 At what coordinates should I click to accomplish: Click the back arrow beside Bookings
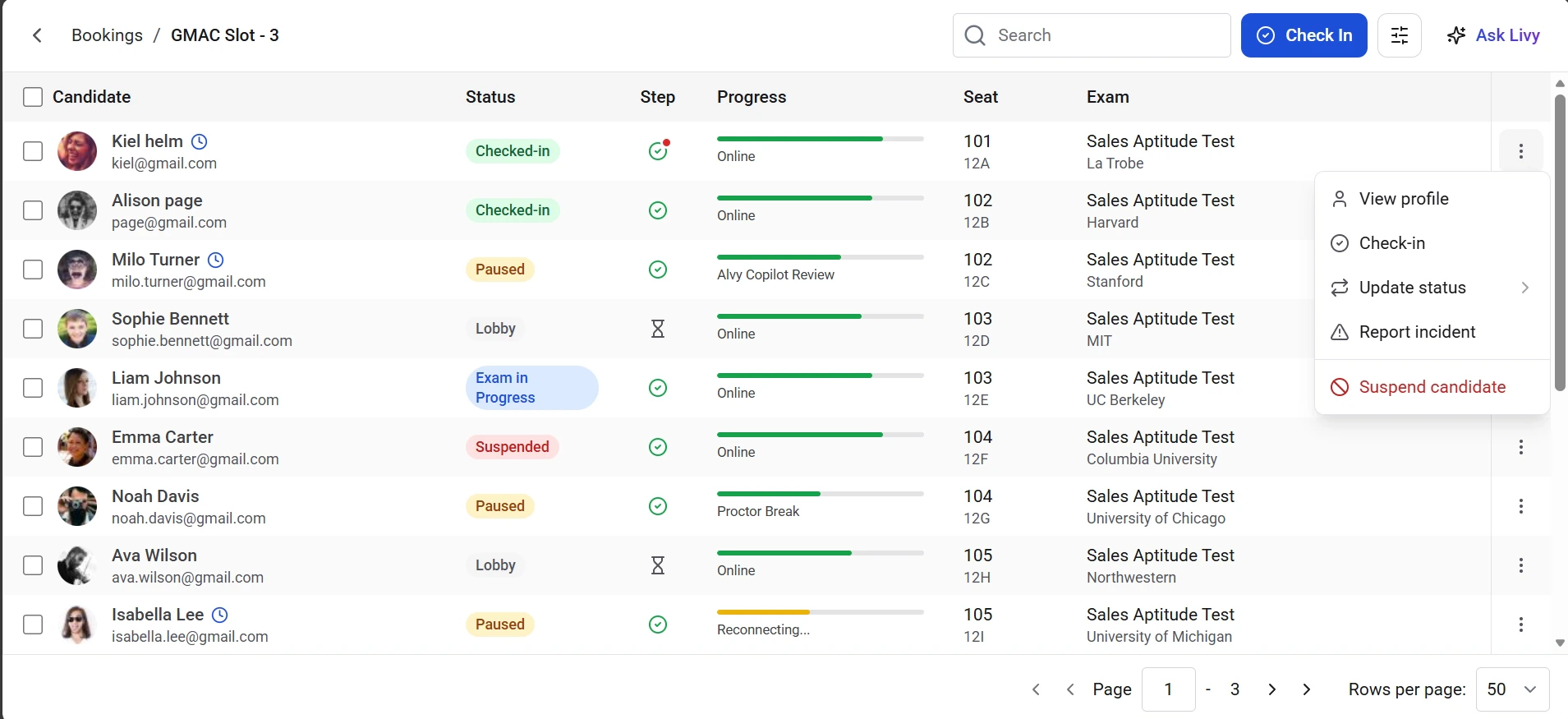click(x=37, y=35)
